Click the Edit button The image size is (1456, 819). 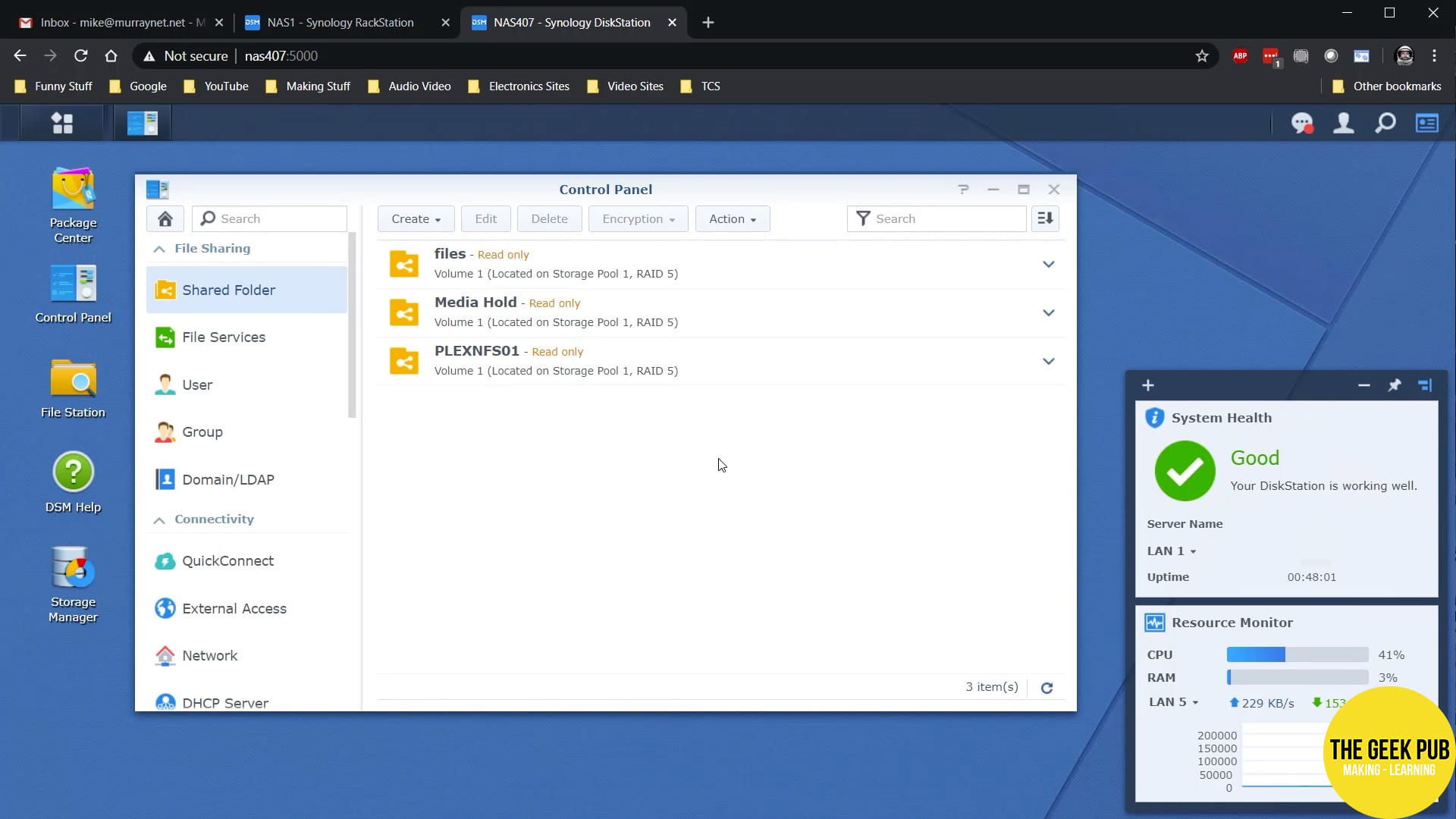(486, 219)
